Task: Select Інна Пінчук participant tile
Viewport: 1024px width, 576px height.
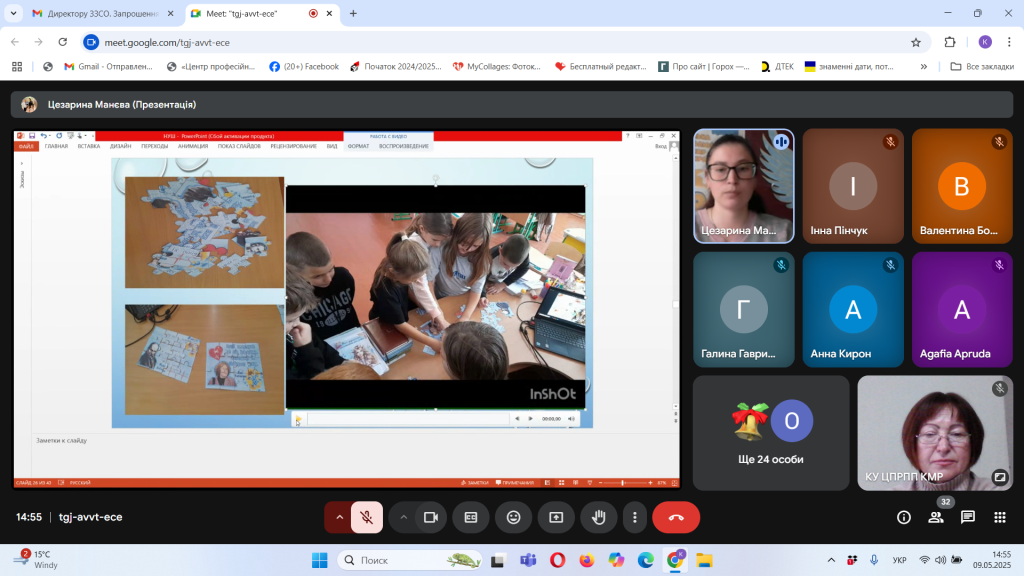Action: (x=853, y=186)
